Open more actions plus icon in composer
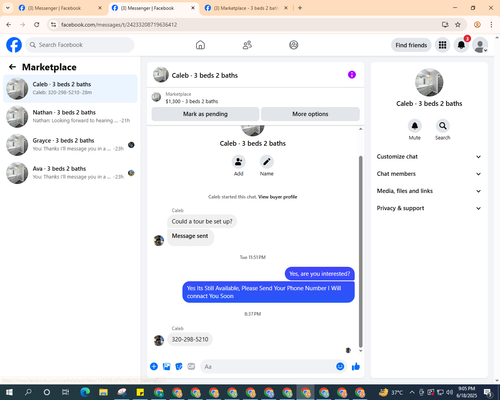This screenshot has width=500, height=400. tap(154, 367)
